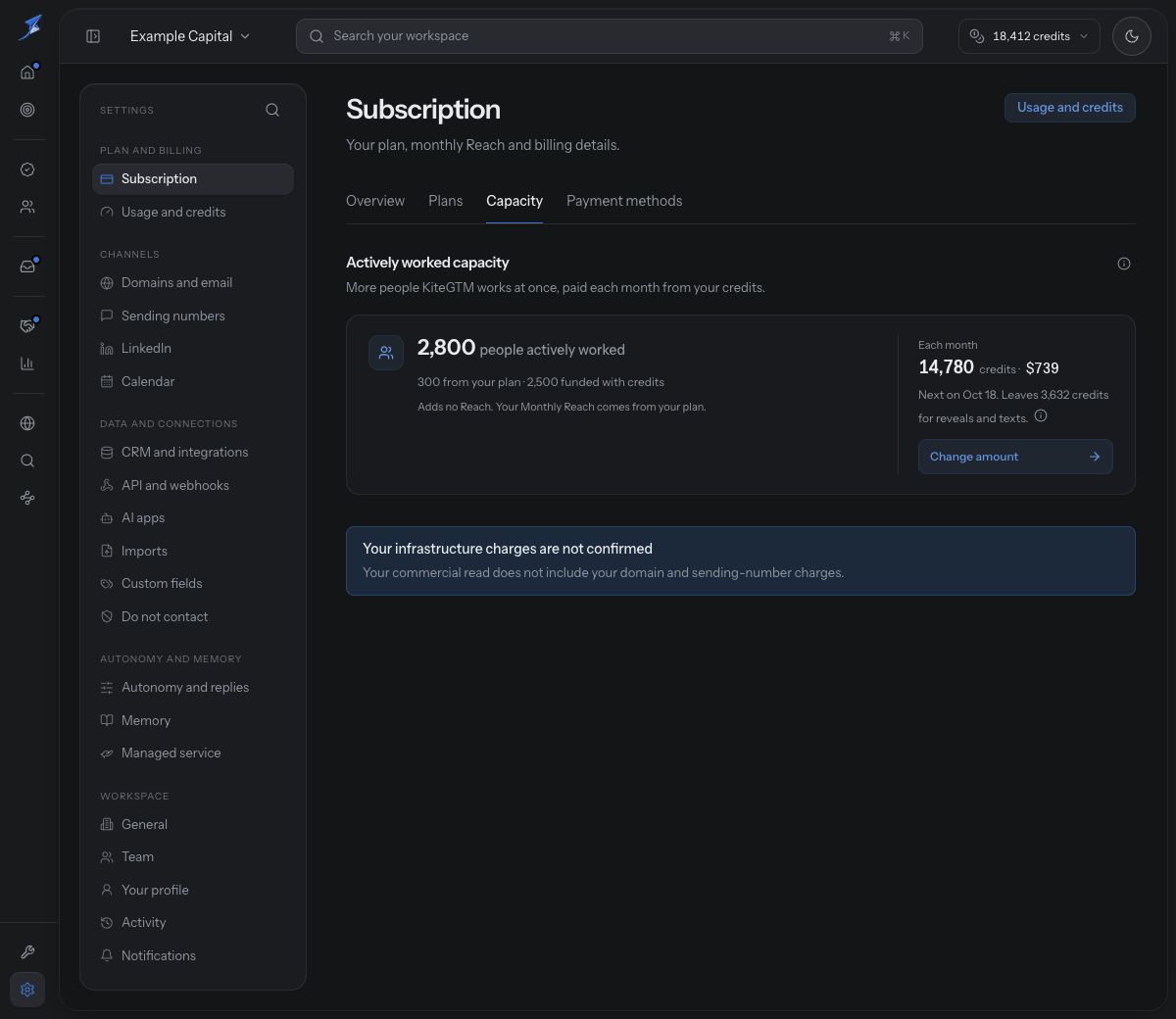Image resolution: width=1176 pixels, height=1019 pixels.
Task: Open the bar chart icon in the rail
Action: [x=27, y=364]
